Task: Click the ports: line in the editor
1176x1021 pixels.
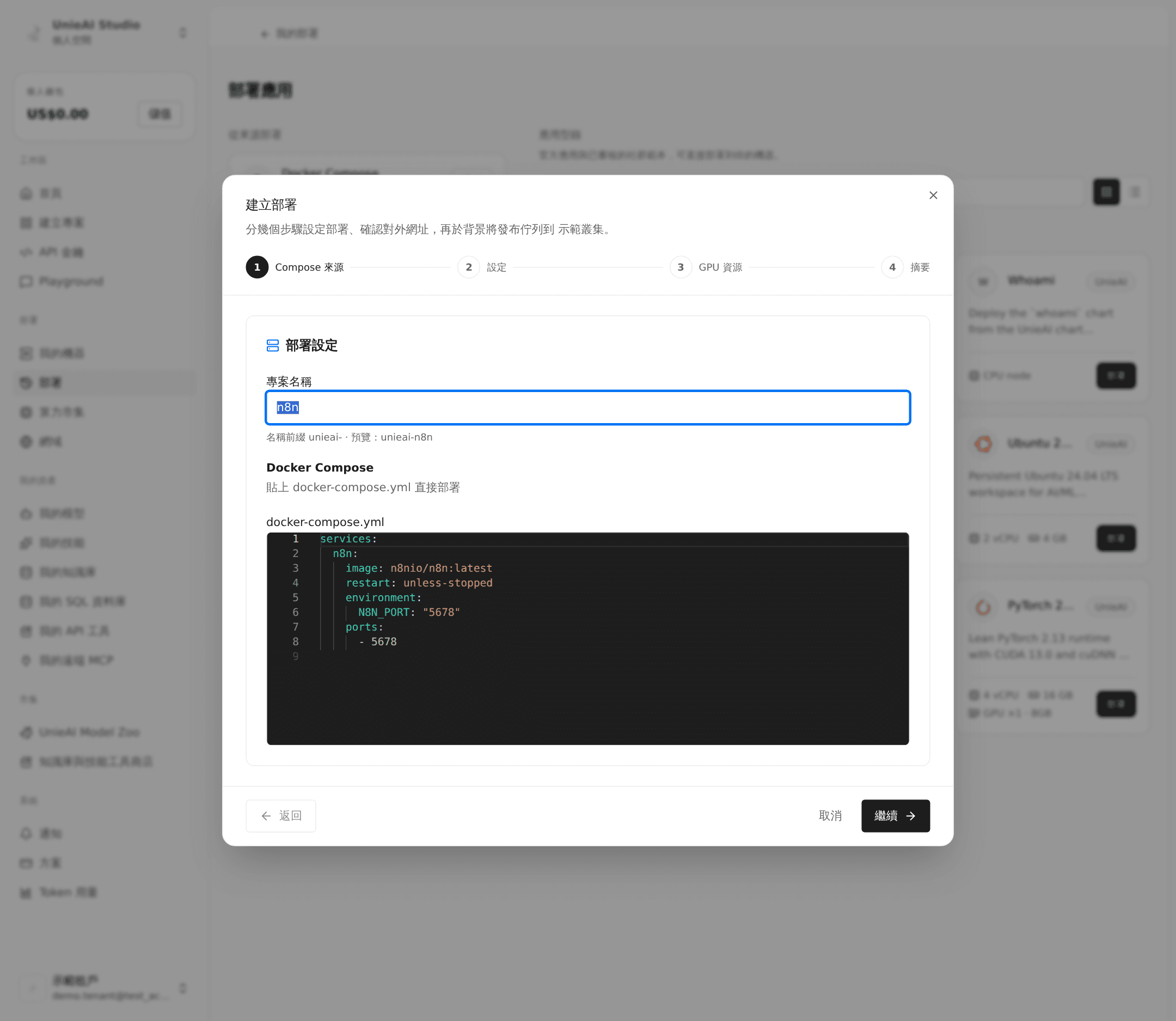Action: tap(364, 627)
